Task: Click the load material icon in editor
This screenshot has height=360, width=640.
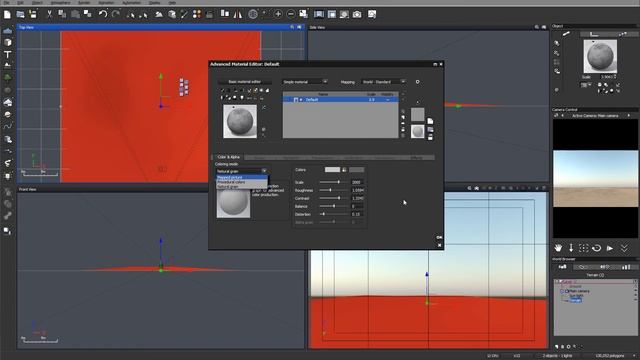Action: click(430, 130)
